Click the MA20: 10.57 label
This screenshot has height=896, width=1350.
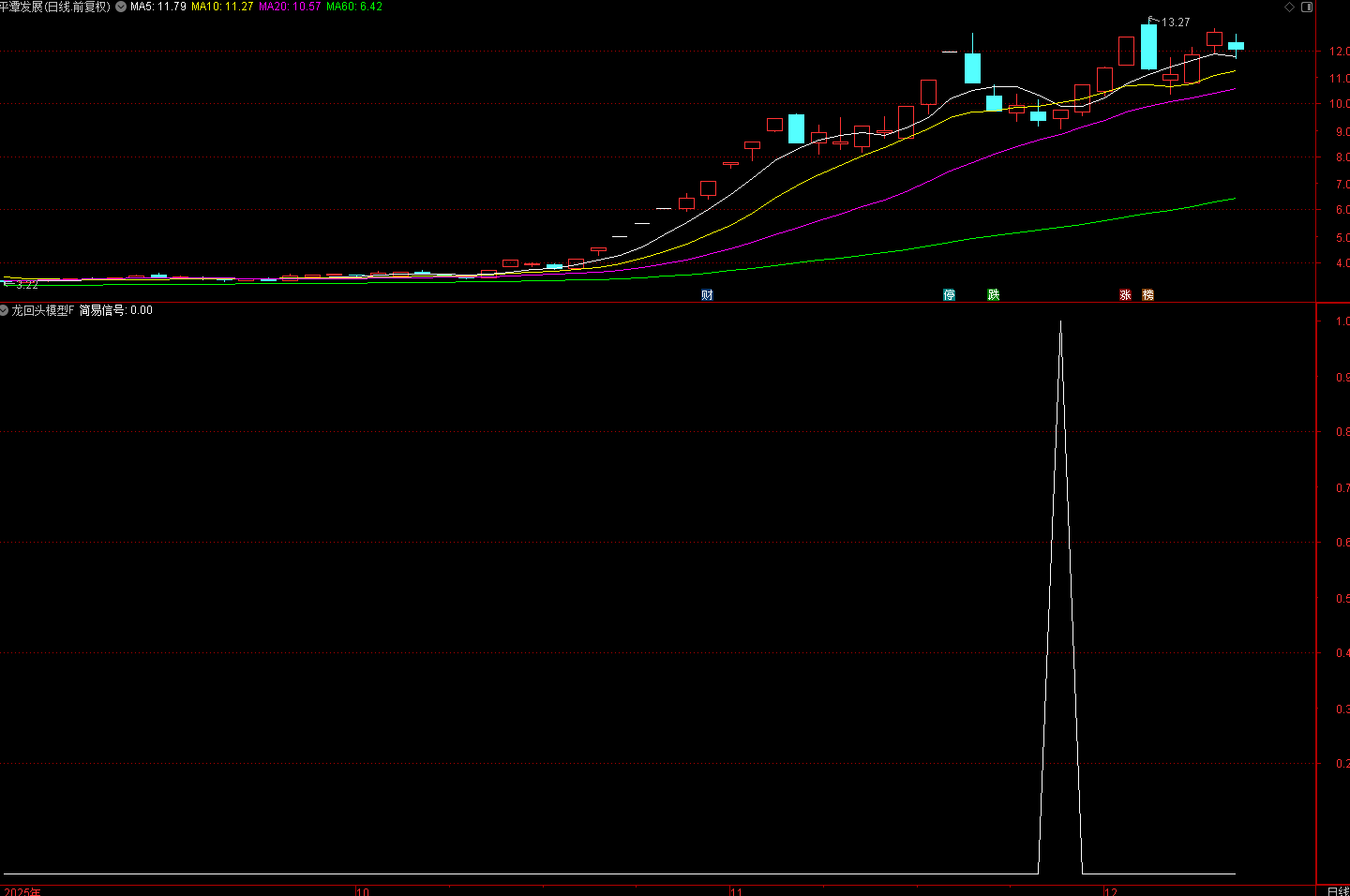tap(290, 7)
